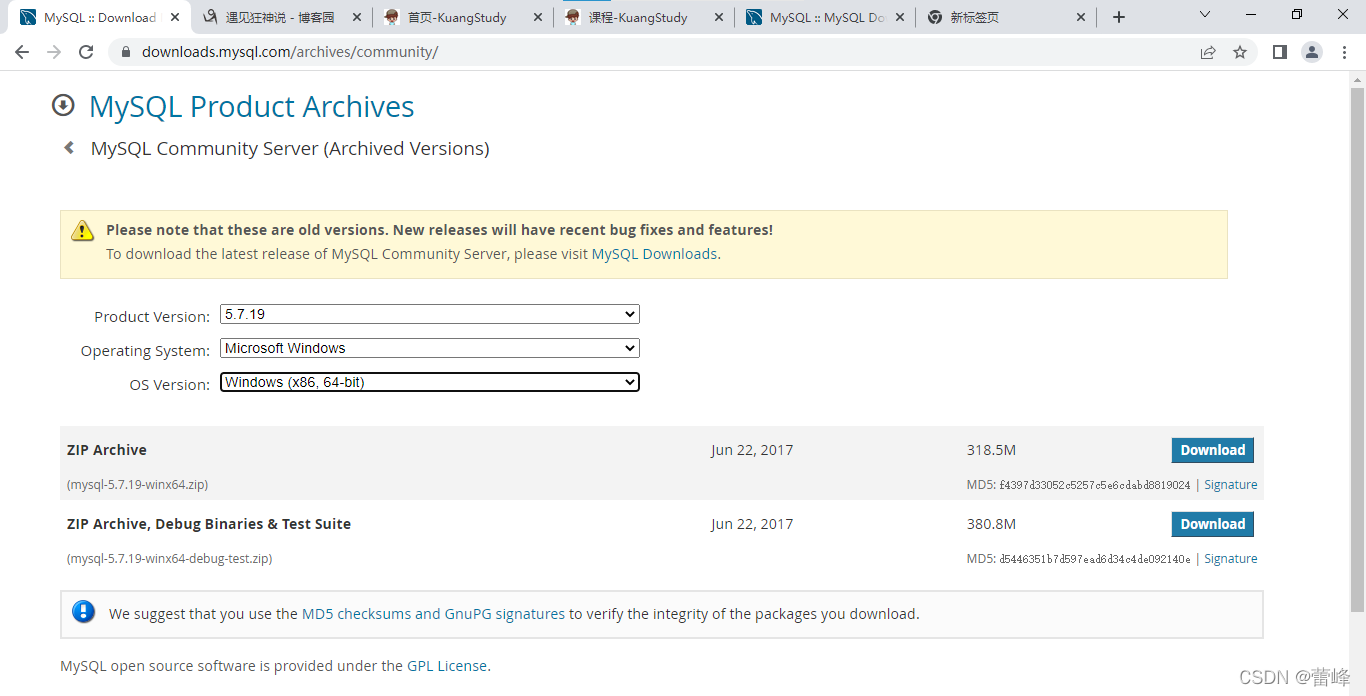Click the (mysql-5.7.19-winx64.zip) filename text
This screenshot has height=696, width=1366.
click(x=137, y=485)
